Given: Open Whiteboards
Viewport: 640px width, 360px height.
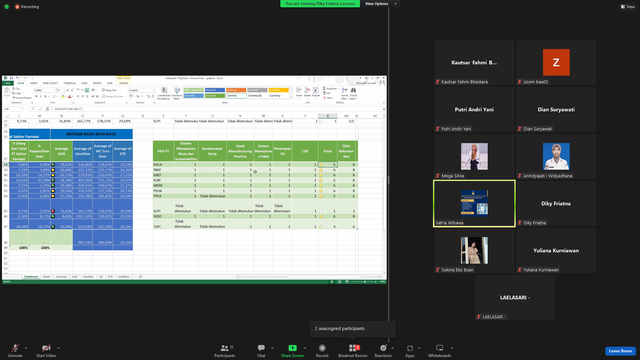Looking at the screenshot, I should click(x=440, y=350).
